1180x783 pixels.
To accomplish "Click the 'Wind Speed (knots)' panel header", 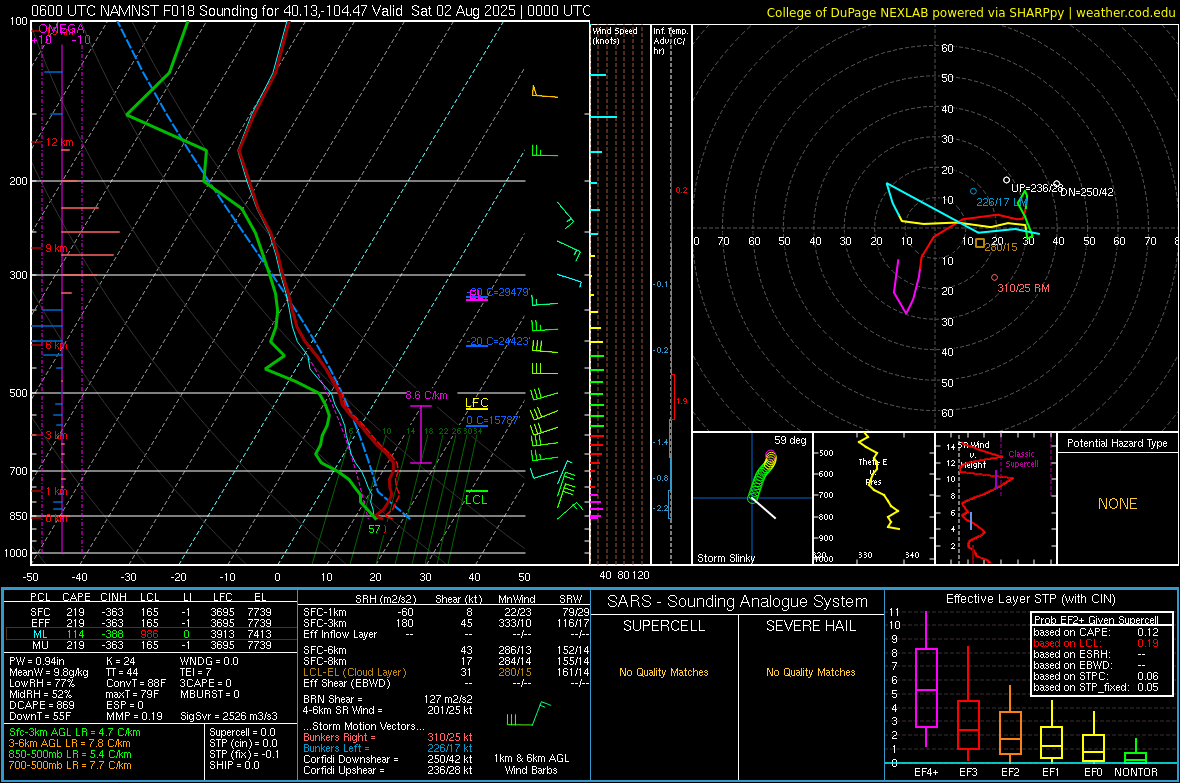I will point(614,35).
